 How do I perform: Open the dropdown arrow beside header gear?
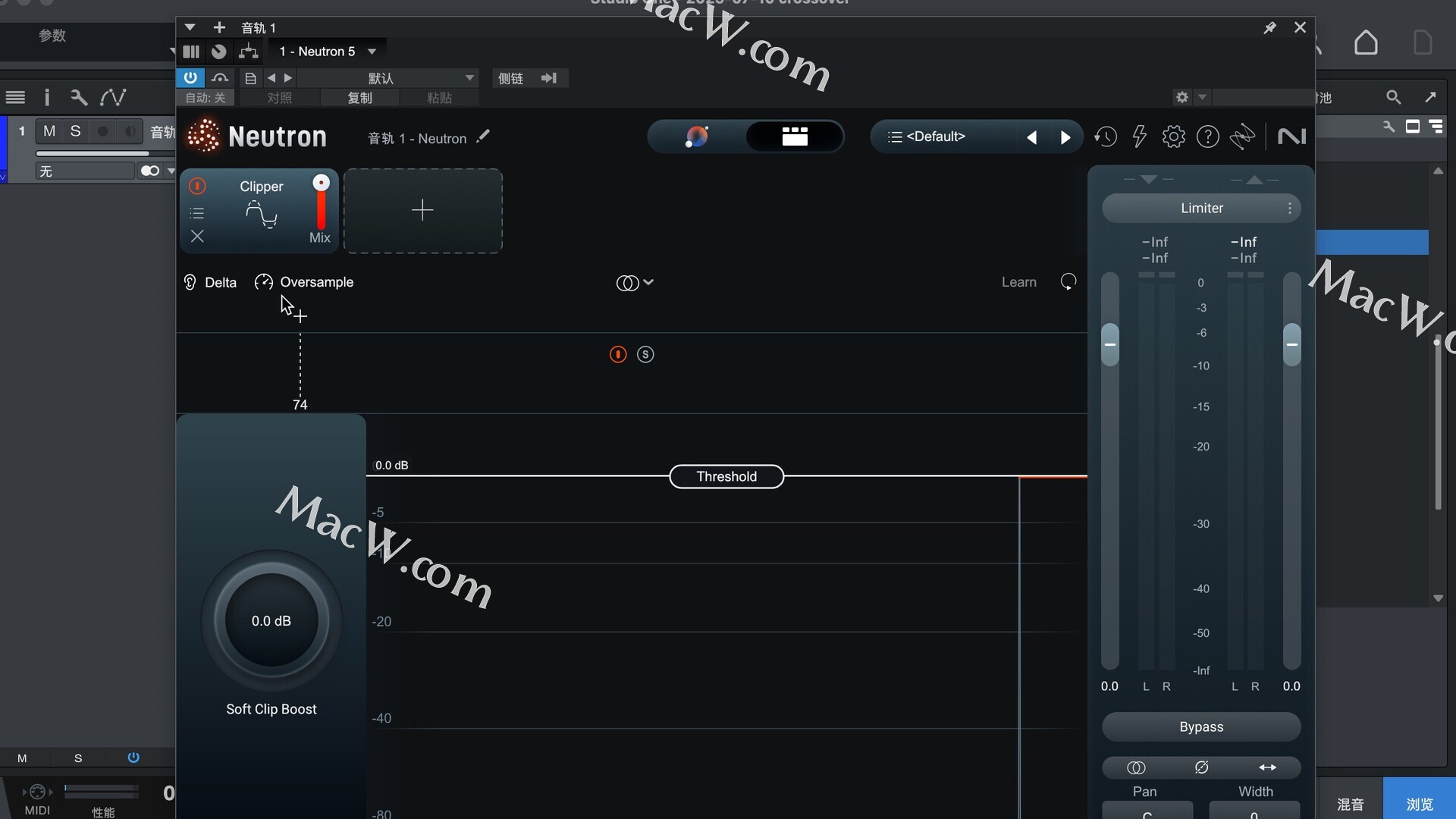point(1202,97)
